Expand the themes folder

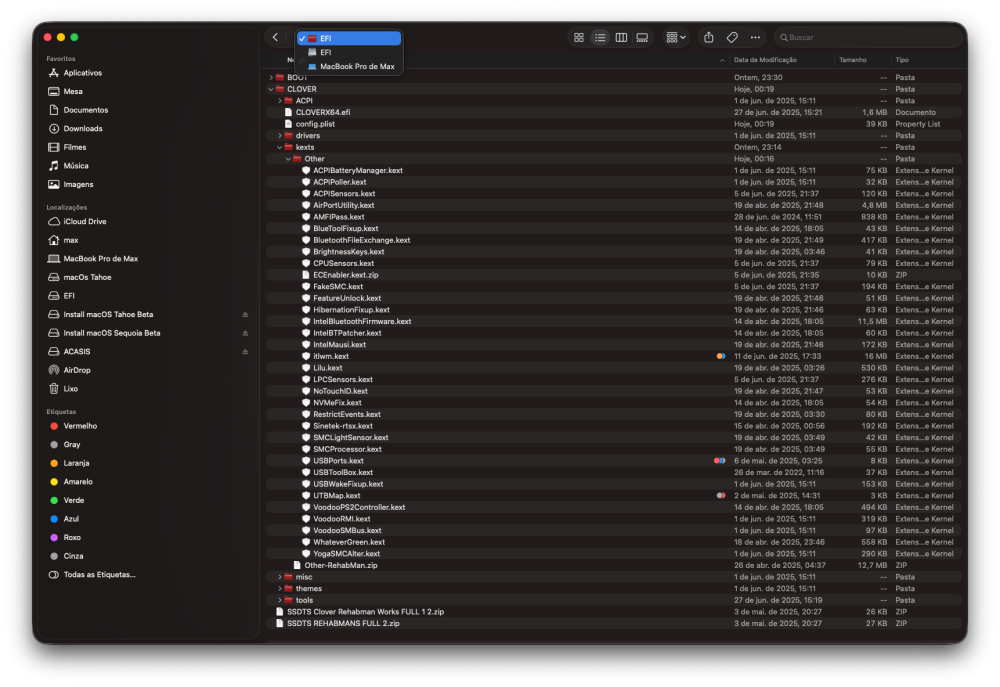280,589
